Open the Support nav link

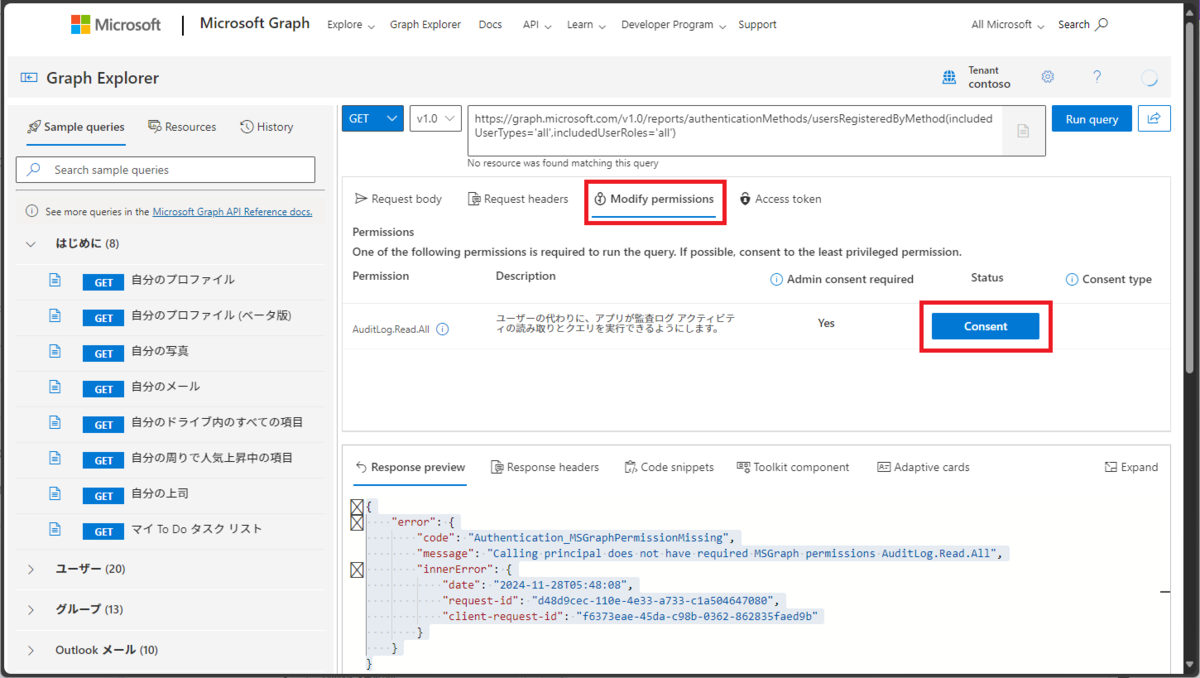tap(757, 25)
